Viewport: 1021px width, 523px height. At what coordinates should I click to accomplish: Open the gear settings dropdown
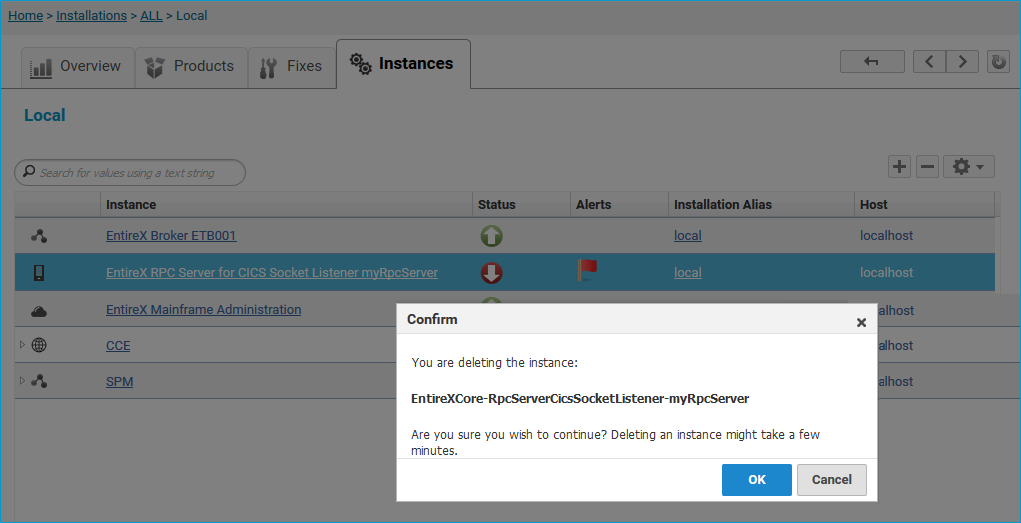tap(968, 167)
